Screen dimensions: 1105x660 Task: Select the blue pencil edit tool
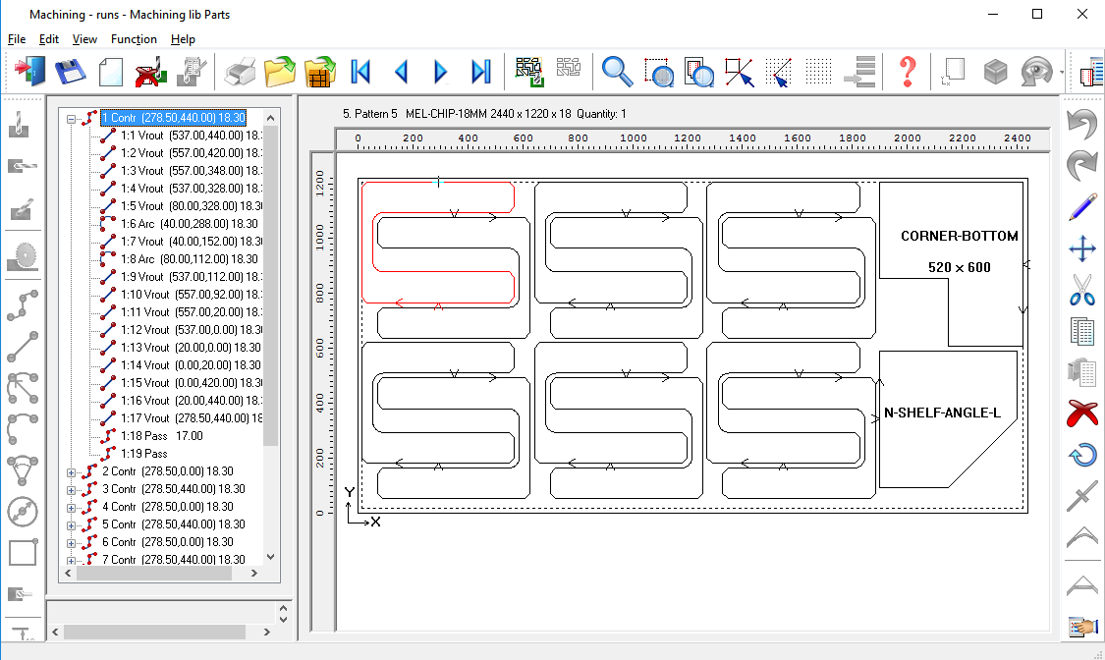click(1082, 207)
